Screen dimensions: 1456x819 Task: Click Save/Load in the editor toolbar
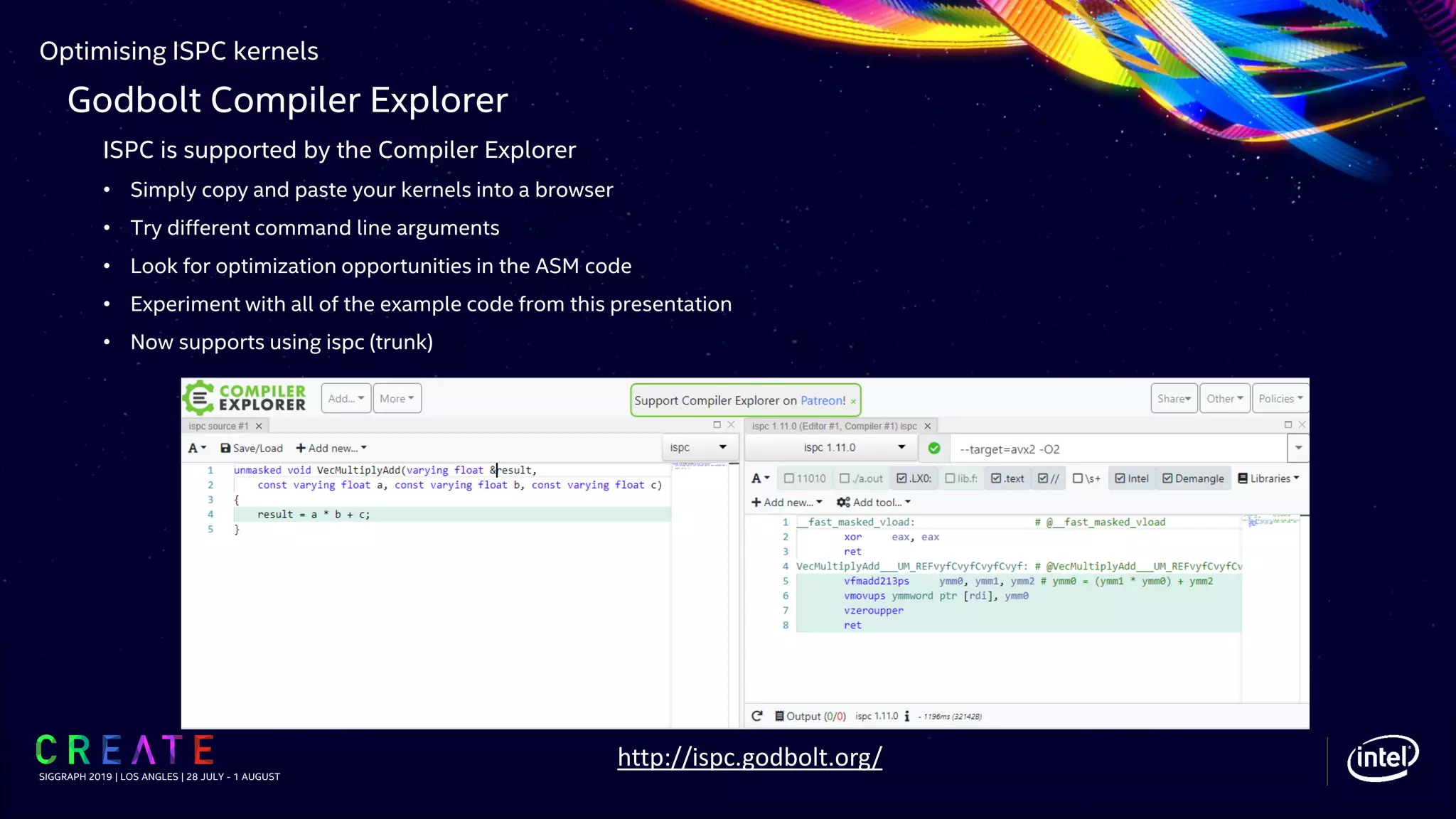point(252,448)
